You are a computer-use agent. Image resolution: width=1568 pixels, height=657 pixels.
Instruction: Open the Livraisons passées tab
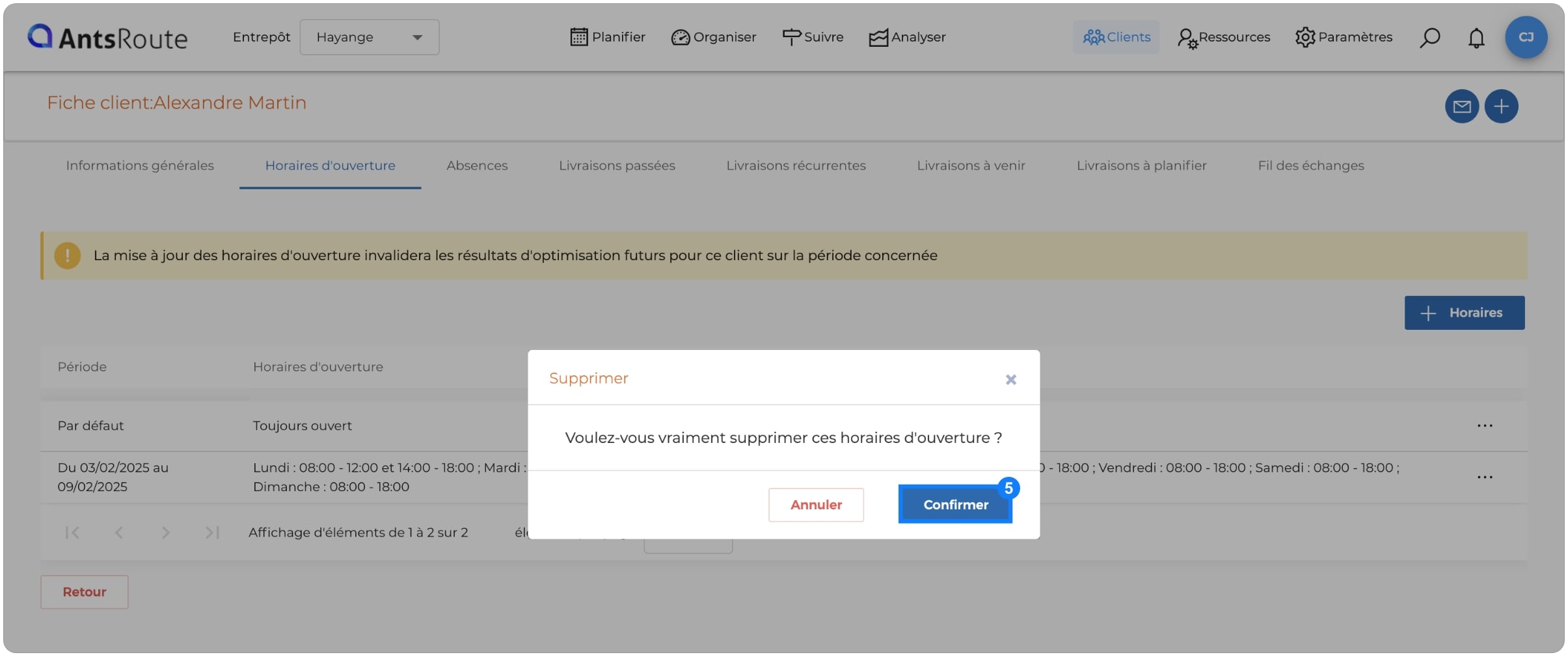617,166
